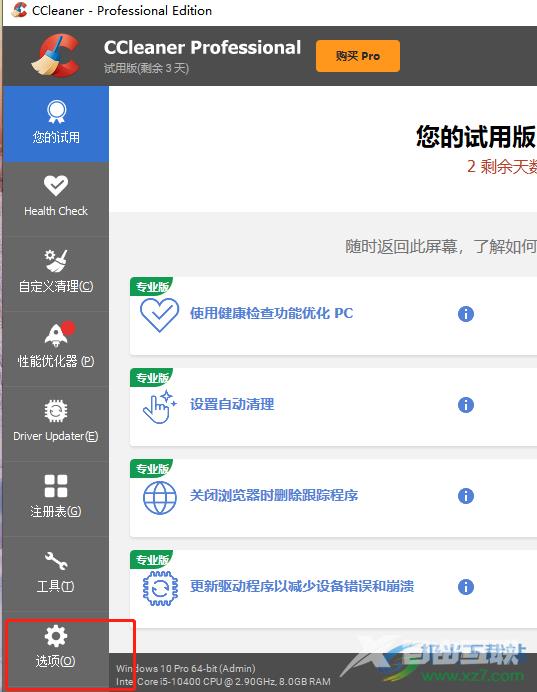The width and height of the screenshot is (537, 692).
Task: Click the globe browser tracker icon
Action: (x=160, y=498)
